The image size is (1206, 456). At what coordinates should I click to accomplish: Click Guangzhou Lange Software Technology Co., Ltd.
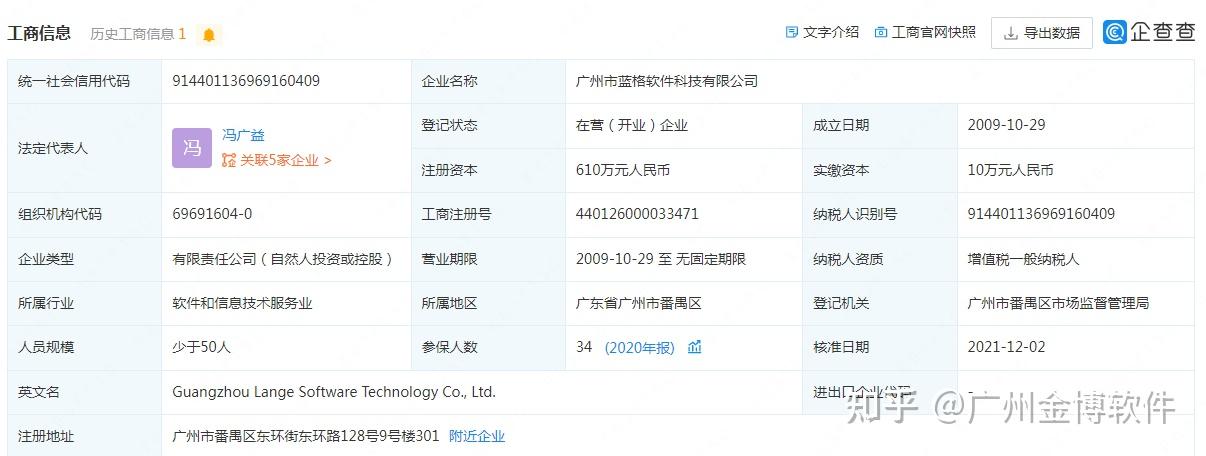pos(334,392)
